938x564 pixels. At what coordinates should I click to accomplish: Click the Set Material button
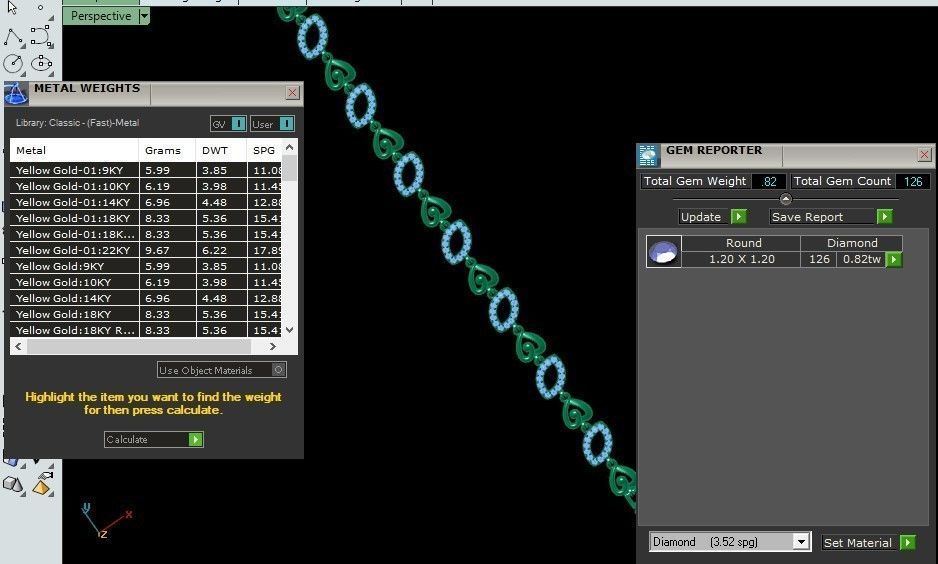click(869, 542)
